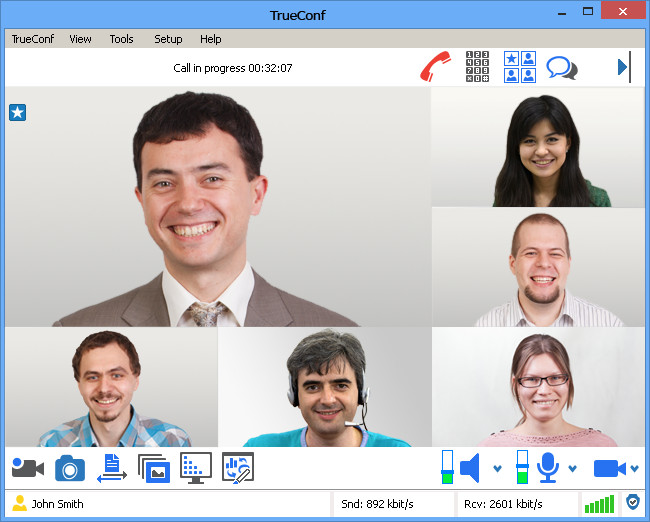
Task: Mute the microphone icon
Action: (x=548, y=468)
